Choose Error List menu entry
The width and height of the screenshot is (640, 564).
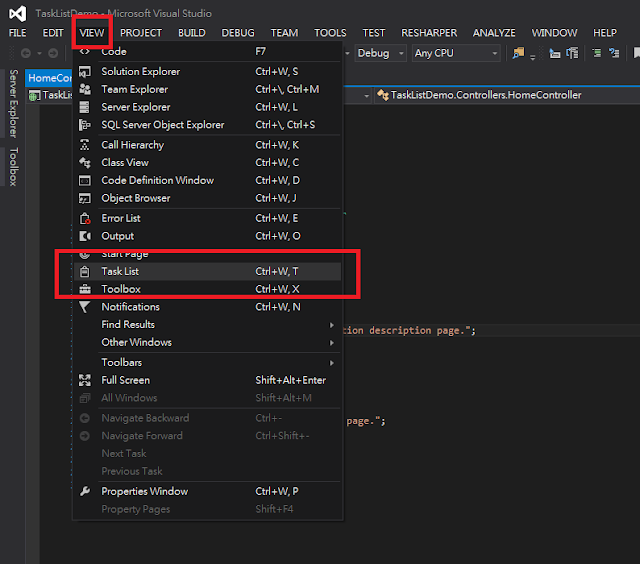[207, 218]
